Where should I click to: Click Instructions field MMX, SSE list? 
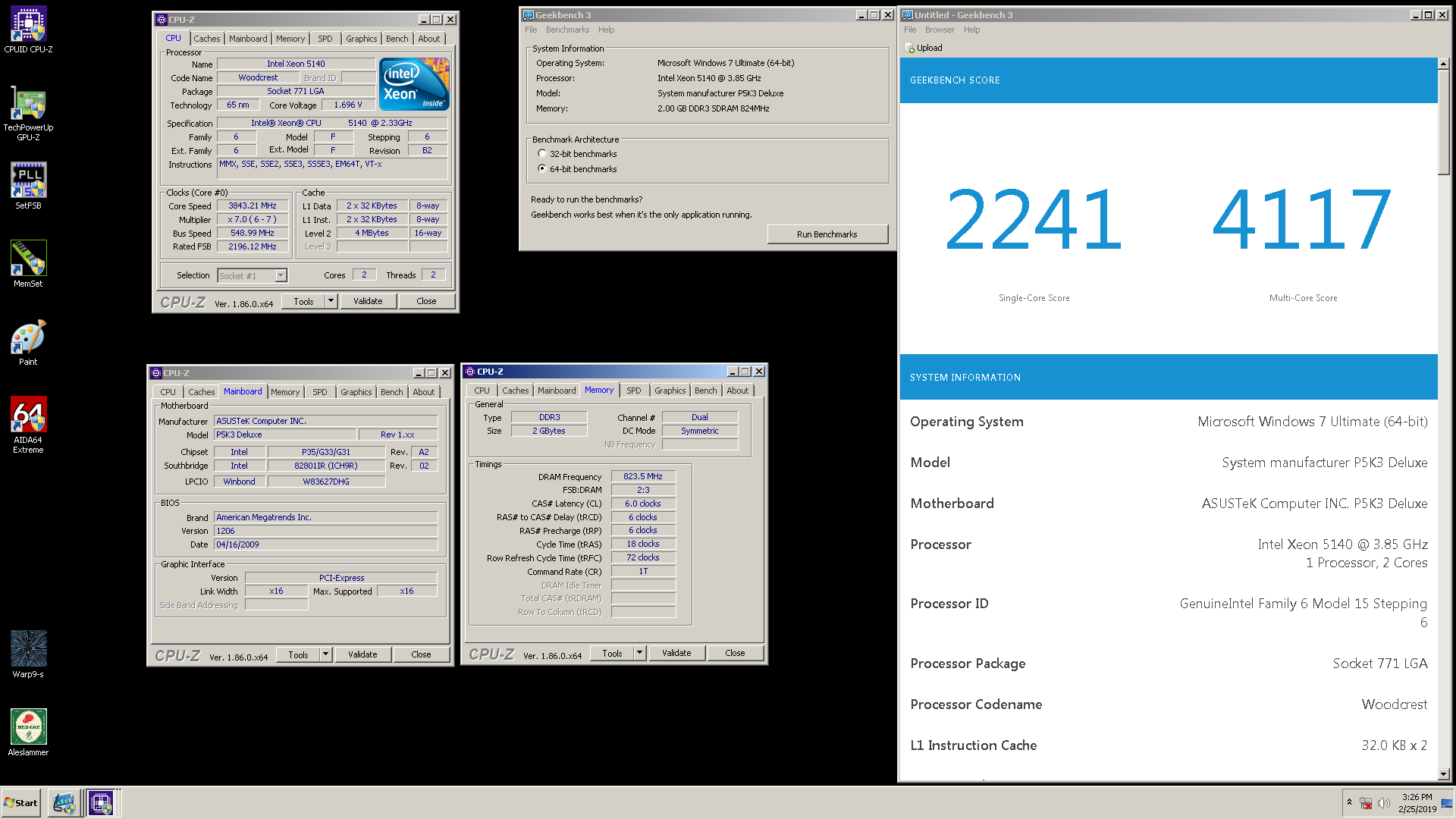[332, 168]
